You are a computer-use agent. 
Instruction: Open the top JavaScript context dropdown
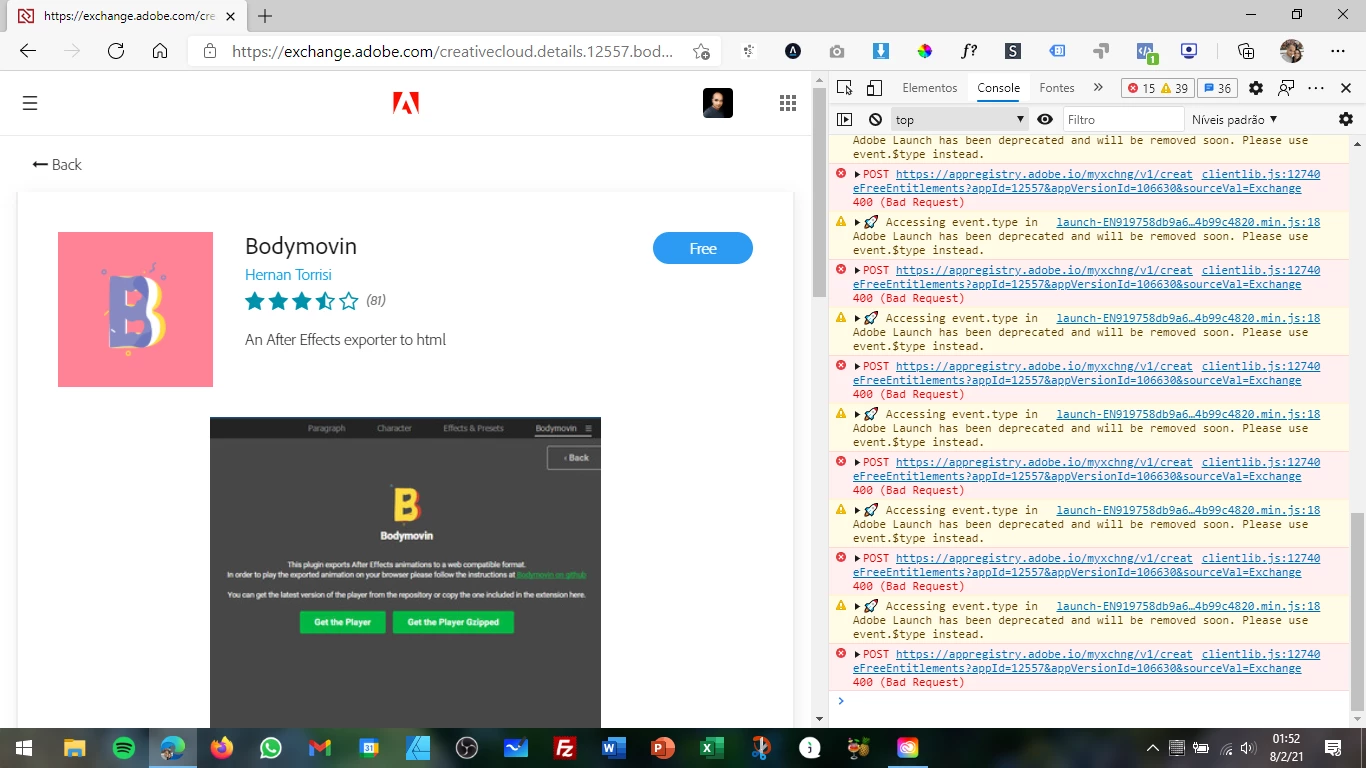pos(960,119)
